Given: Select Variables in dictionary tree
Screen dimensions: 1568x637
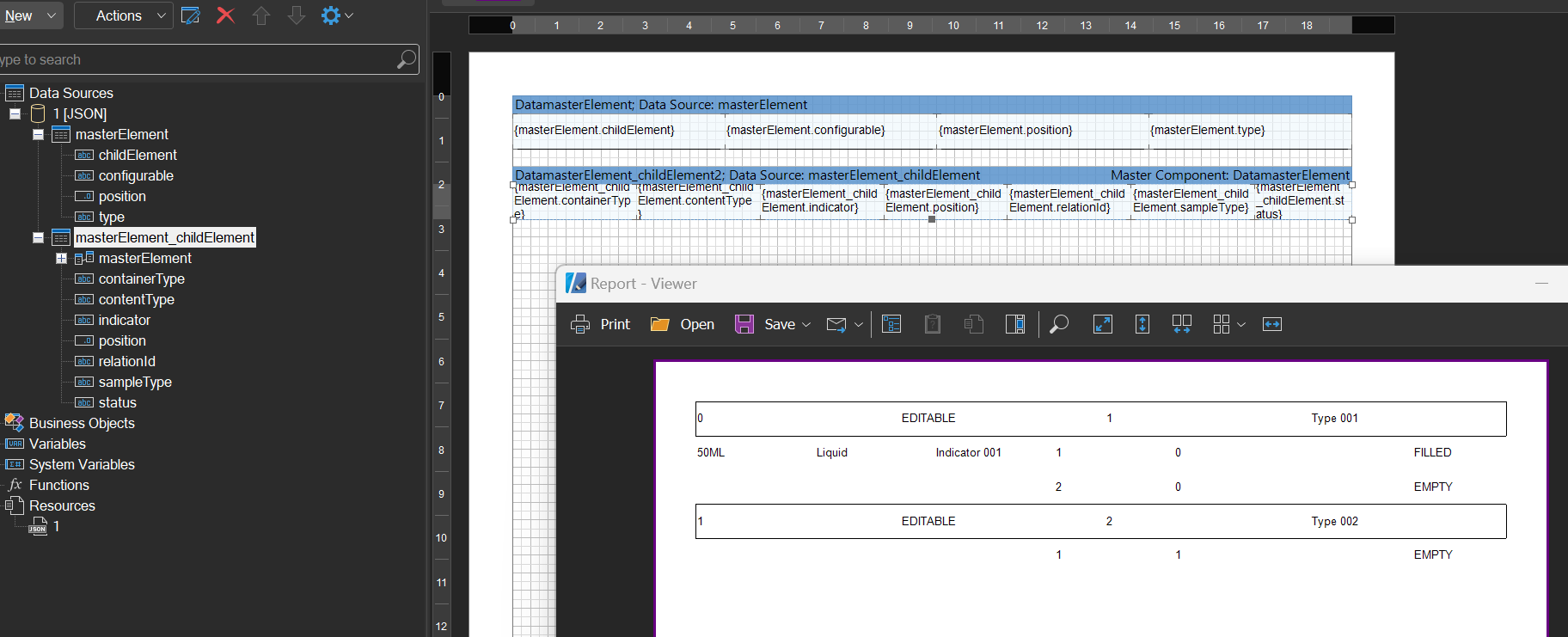Looking at the screenshot, I should 58,444.
